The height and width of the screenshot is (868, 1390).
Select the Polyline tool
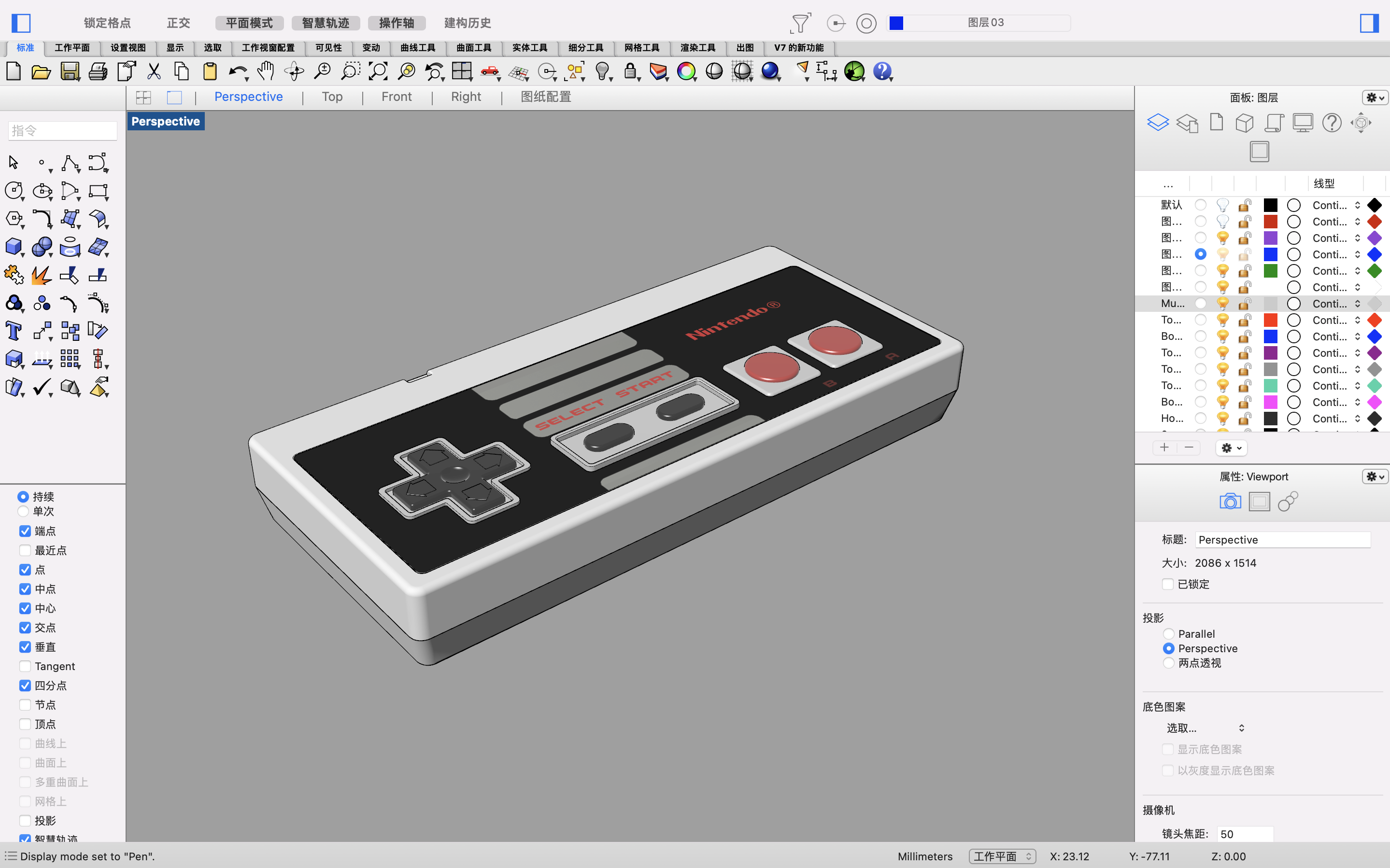[x=71, y=163]
